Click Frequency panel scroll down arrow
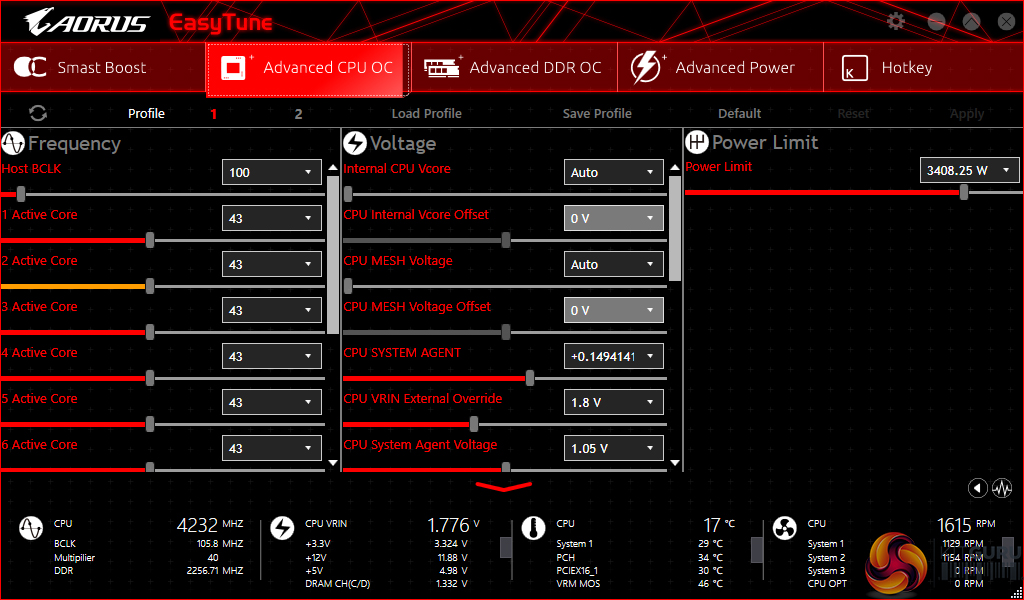Image resolution: width=1024 pixels, height=600 pixels. pyautogui.click(x=333, y=462)
